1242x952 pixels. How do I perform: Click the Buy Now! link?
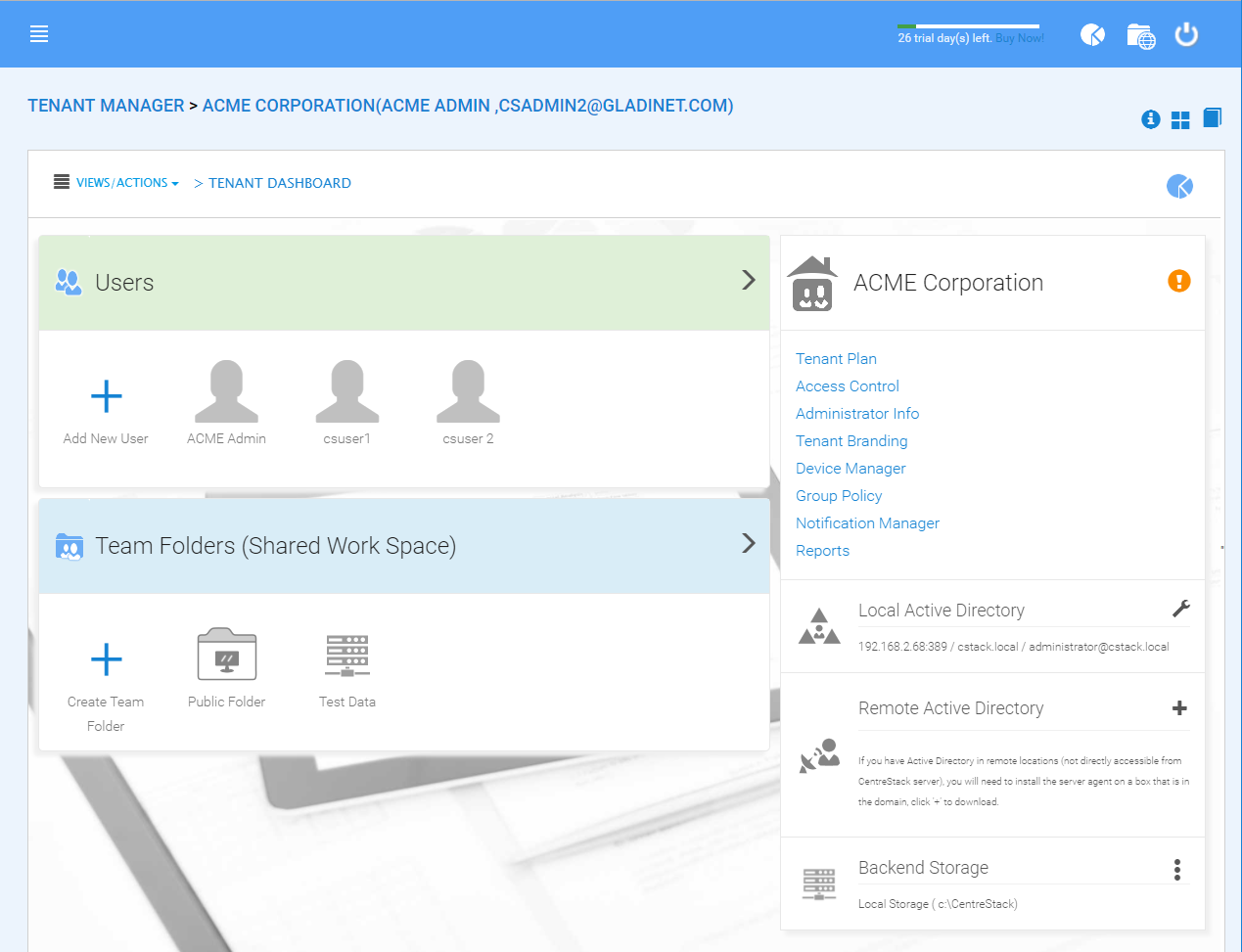pos(1020,38)
